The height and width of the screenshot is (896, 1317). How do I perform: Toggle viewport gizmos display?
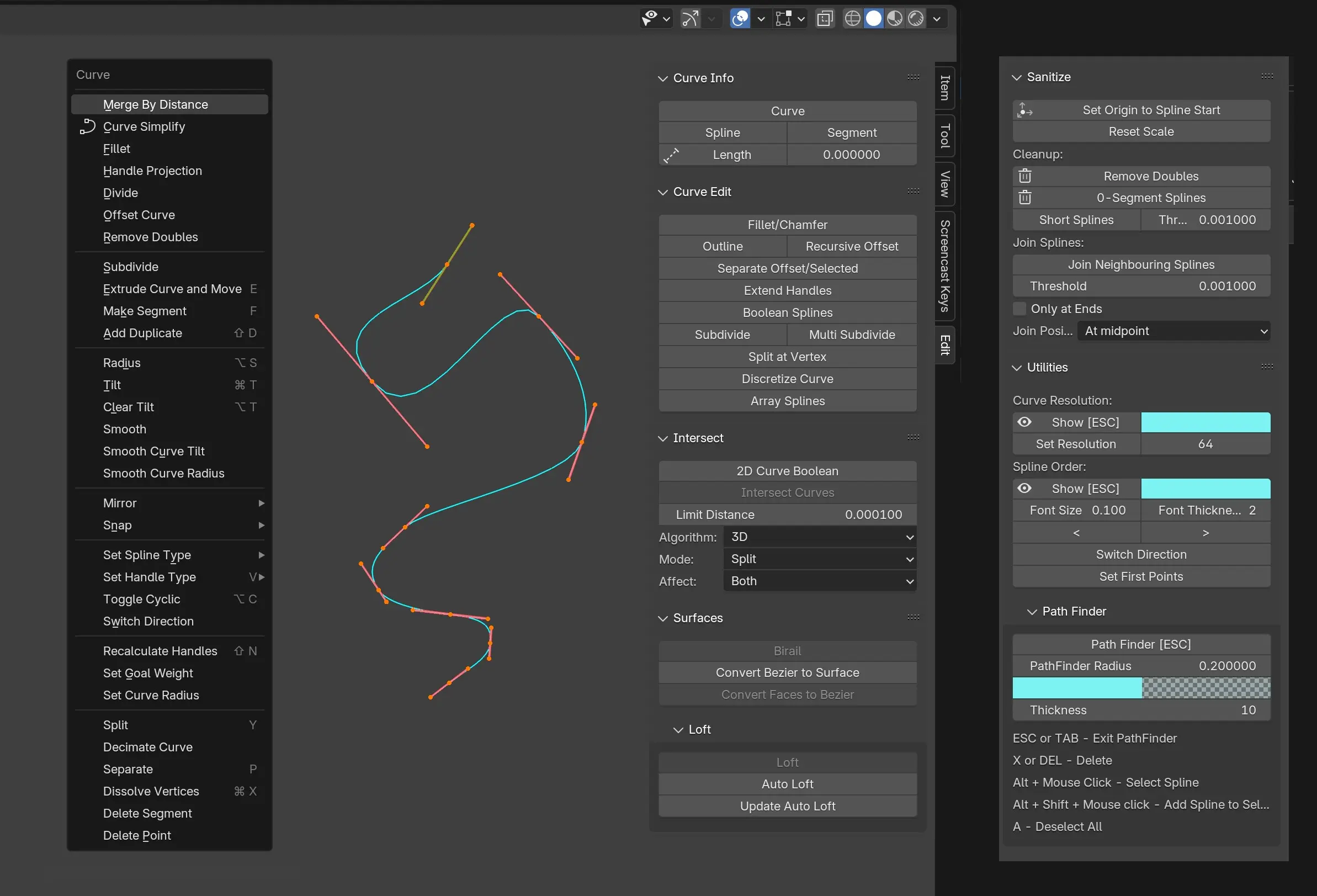click(690, 19)
